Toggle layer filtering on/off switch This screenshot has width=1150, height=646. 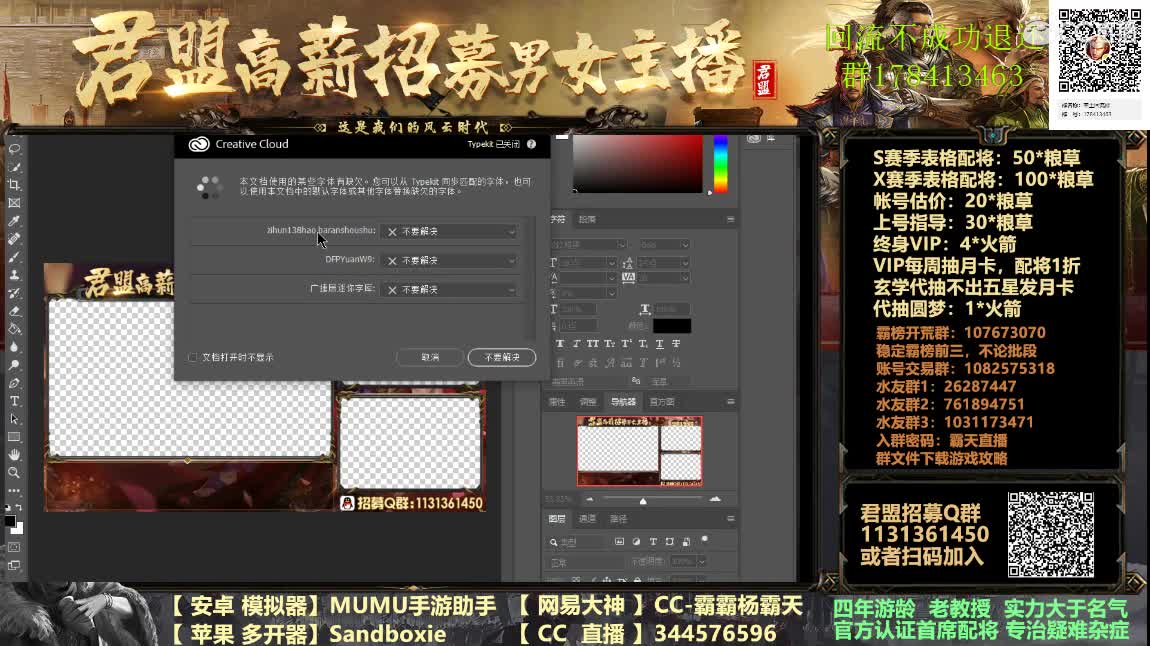pyautogui.click(x=704, y=540)
